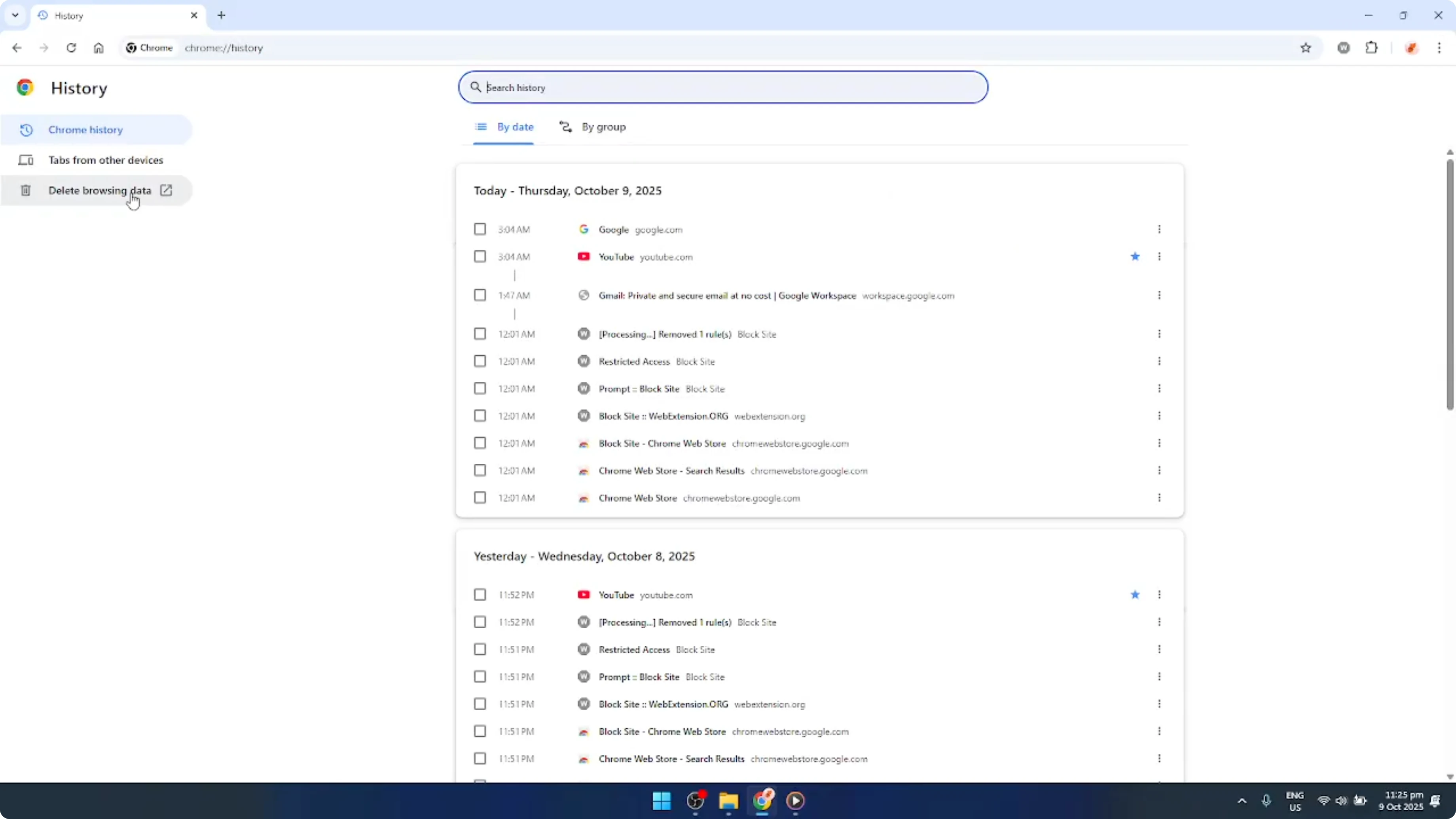This screenshot has width=1456, height=819.
Task: Open actions menu for 12:01 AM Restricted Access
Action: [x=1159, y=361]
